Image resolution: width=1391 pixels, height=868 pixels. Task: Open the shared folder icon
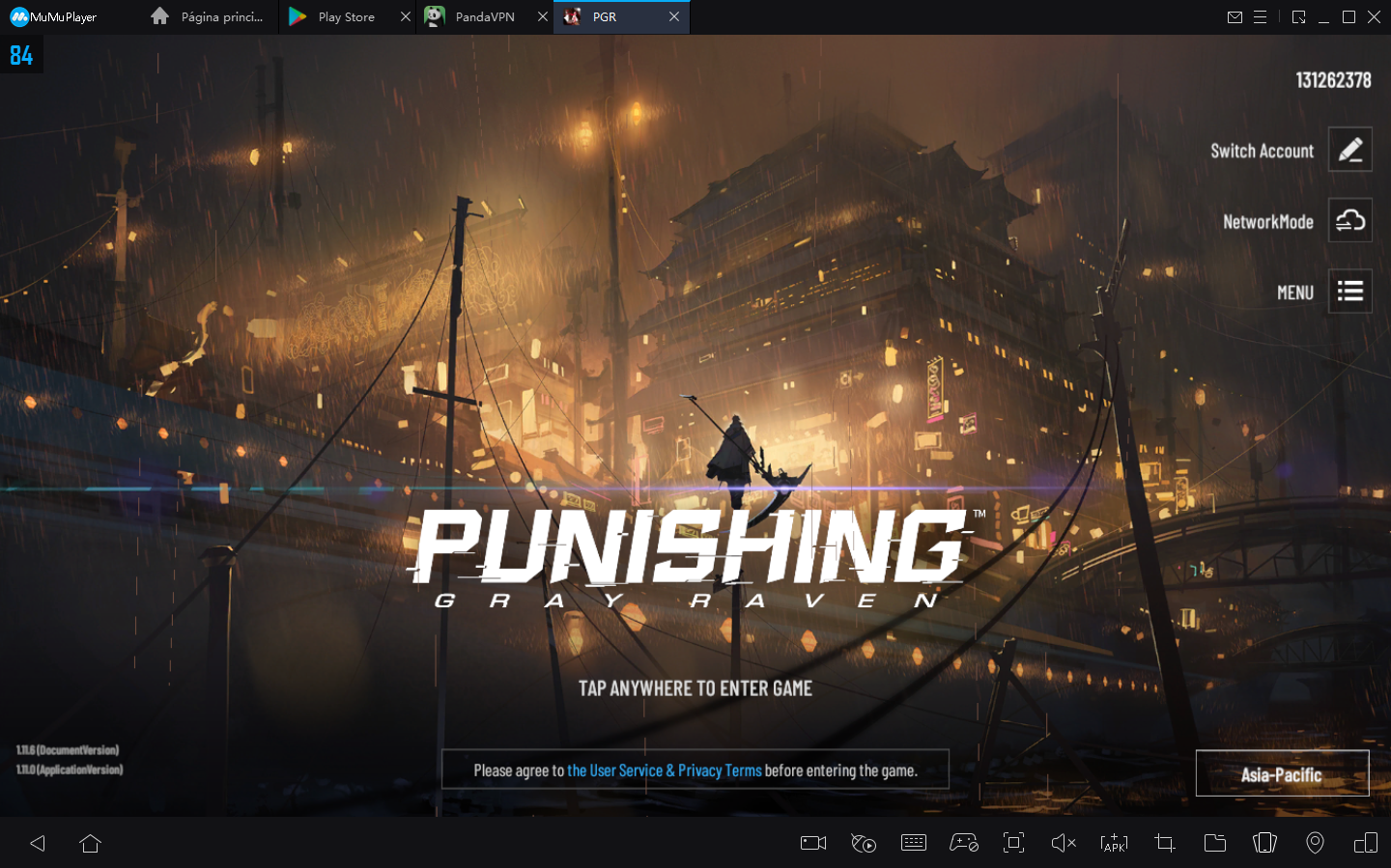pyautogui.click(x=1214, y=843)
